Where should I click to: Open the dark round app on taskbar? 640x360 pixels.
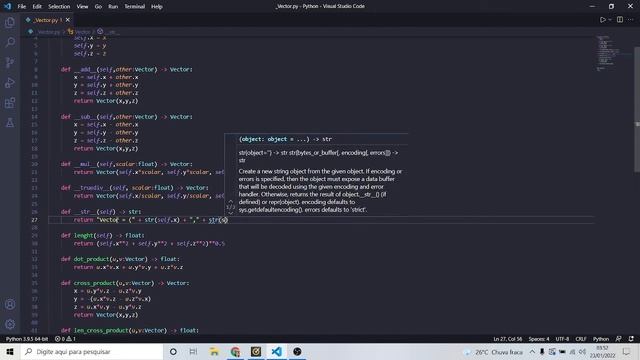(297, 351)
